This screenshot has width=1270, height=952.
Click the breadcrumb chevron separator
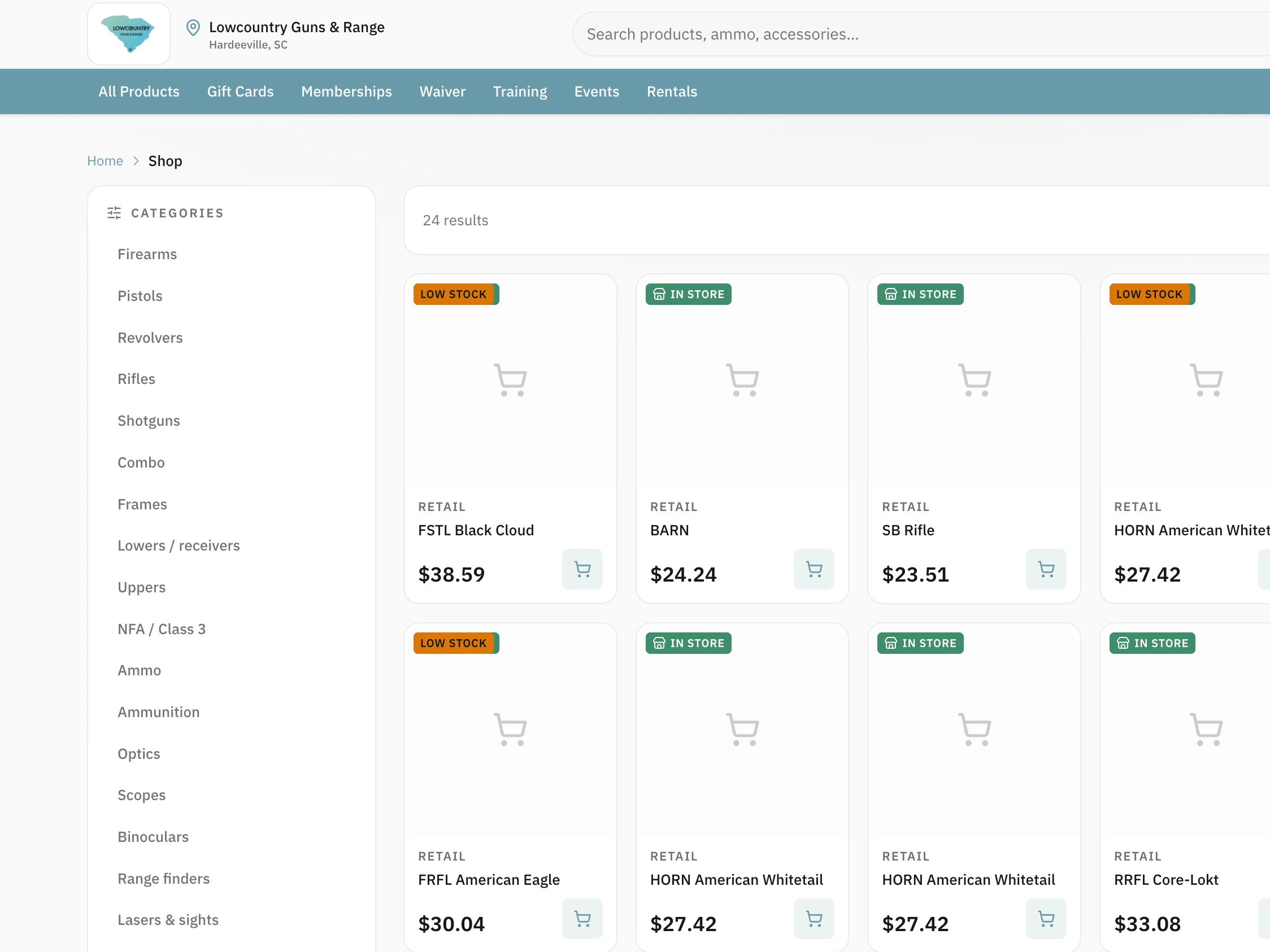136,161
